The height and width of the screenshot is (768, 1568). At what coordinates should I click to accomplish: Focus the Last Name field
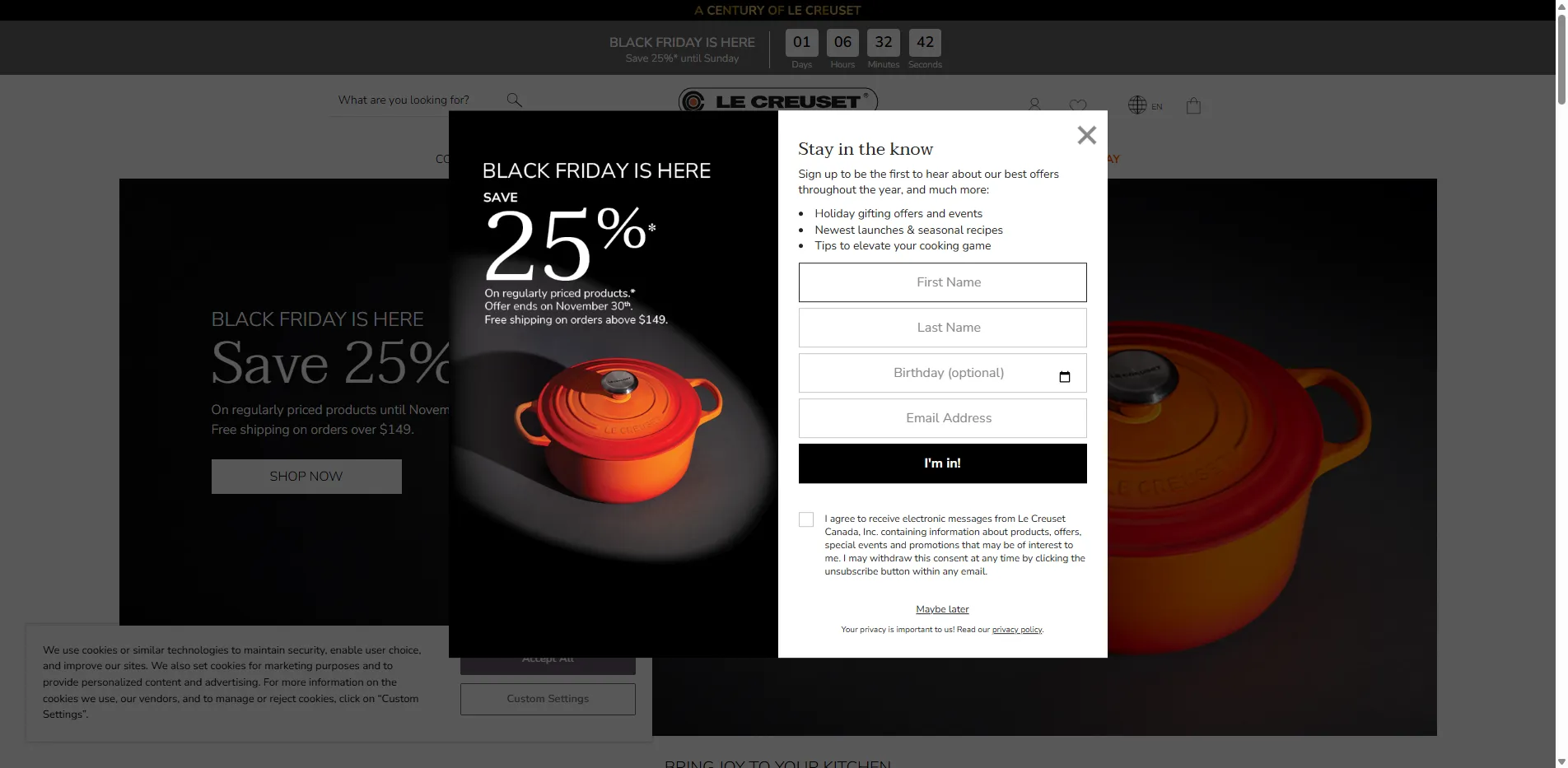[x=942, y=328]
